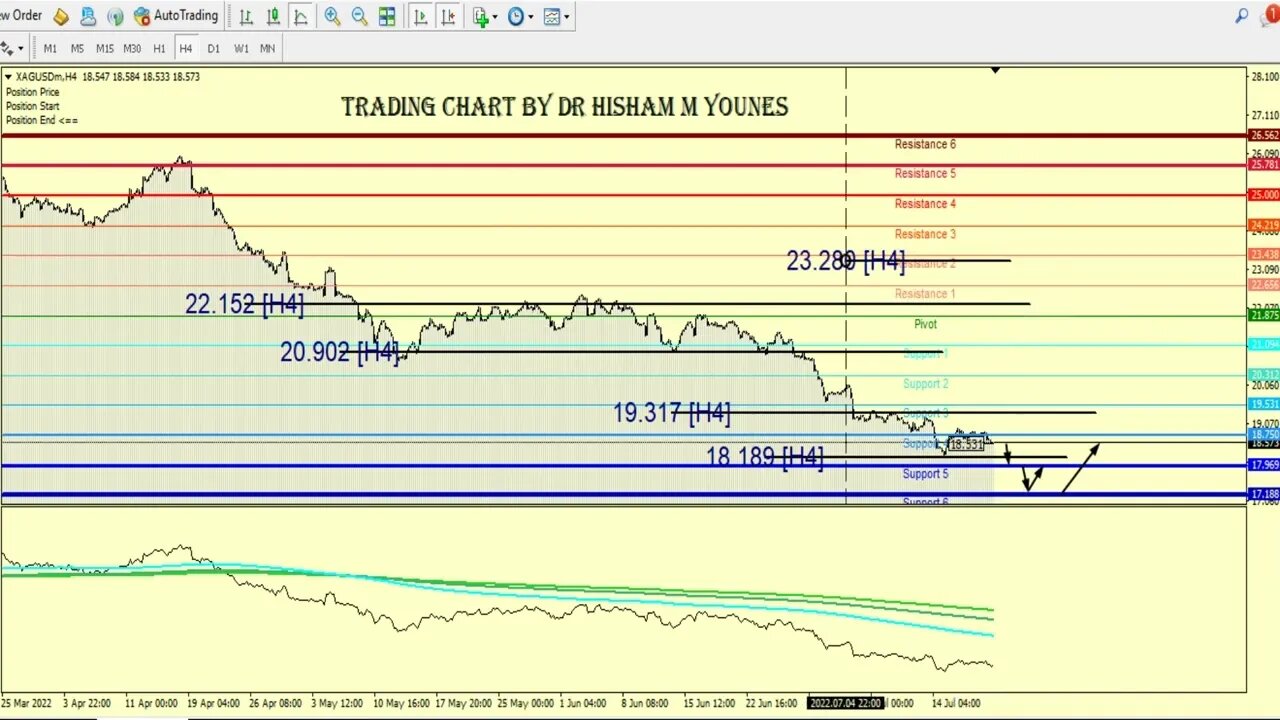
Task: Select the 19.317 [H4] level label
Action: click(x=672, y=413)
